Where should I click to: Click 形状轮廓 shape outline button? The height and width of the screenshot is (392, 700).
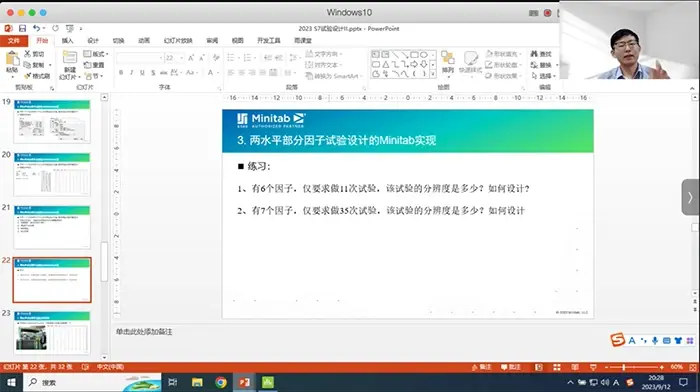503,65
